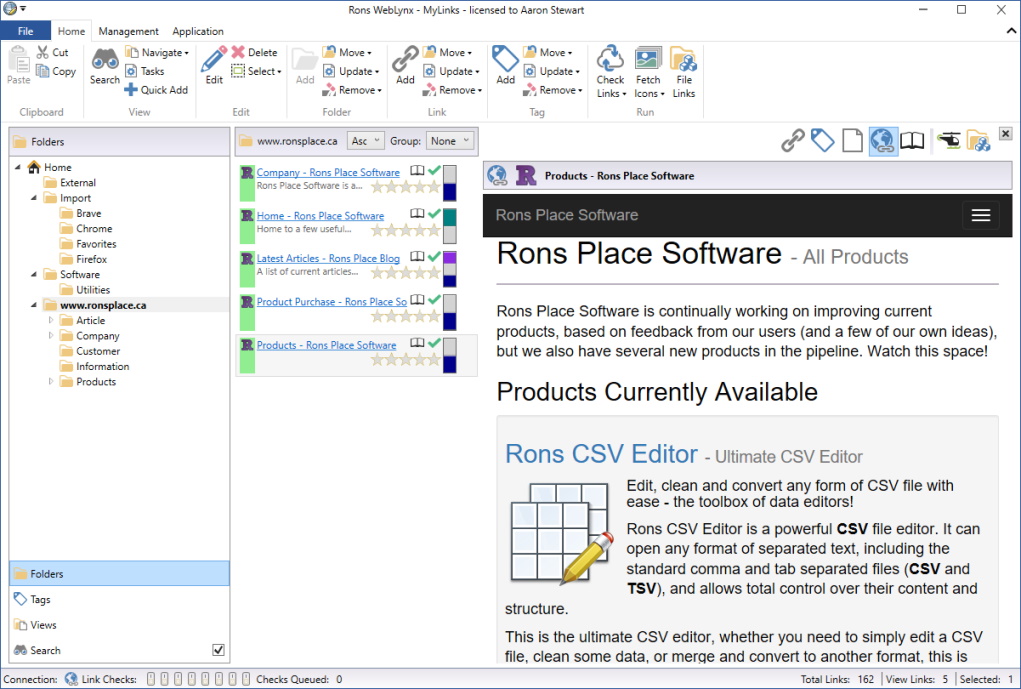Click the helicopter icon in the preview toolbar

point(949,140)
